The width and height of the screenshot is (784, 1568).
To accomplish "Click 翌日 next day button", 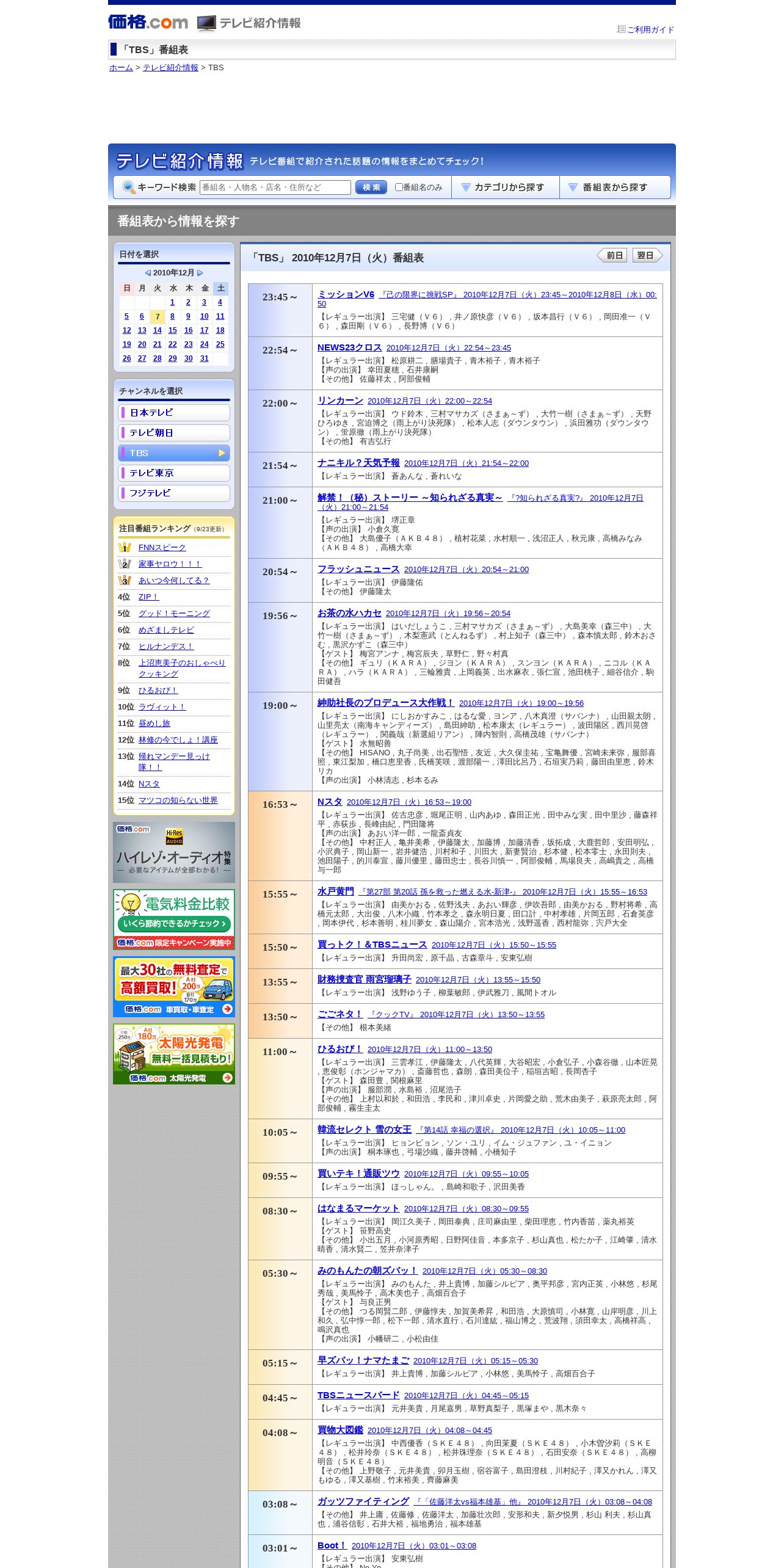I will (x=647, y=255).
